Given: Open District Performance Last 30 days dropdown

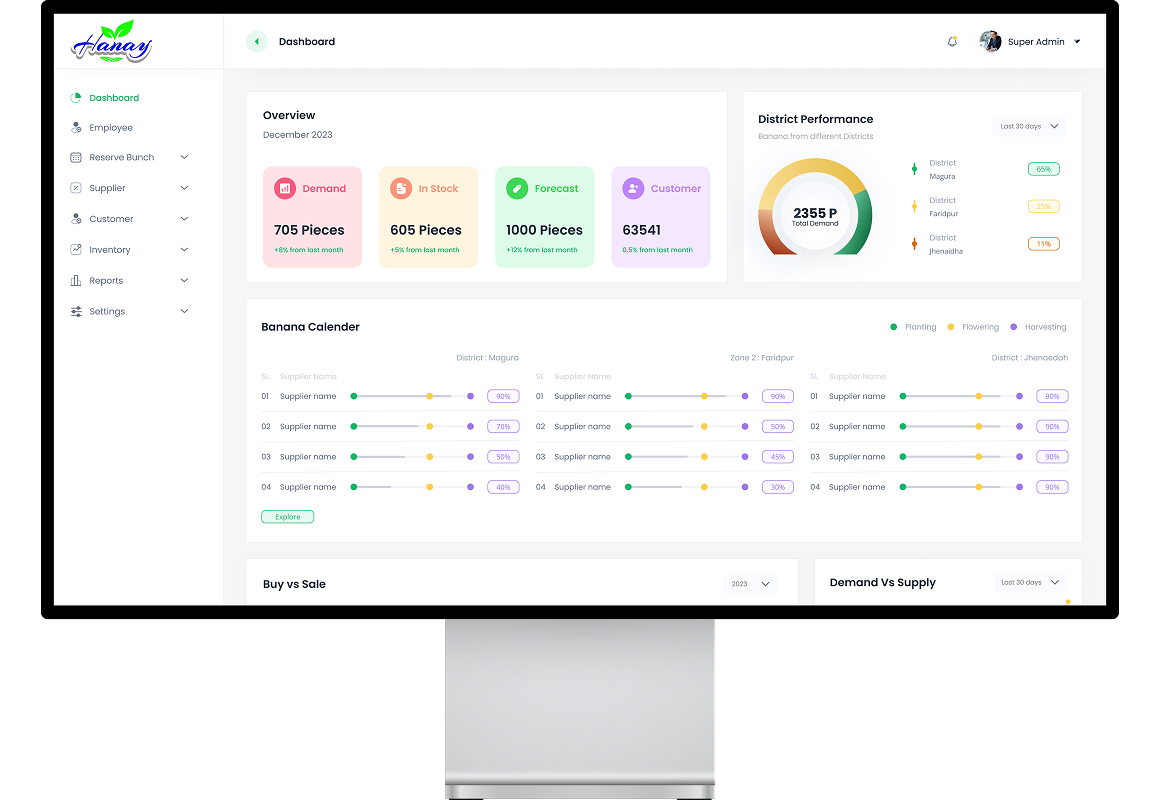Looking at the screenshot, I should point(1029,127).
